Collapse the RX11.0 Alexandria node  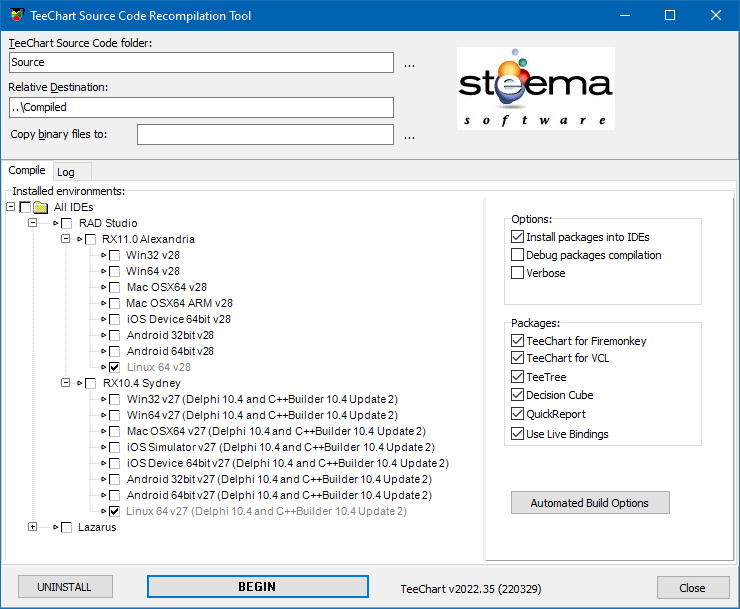[66, 239]
